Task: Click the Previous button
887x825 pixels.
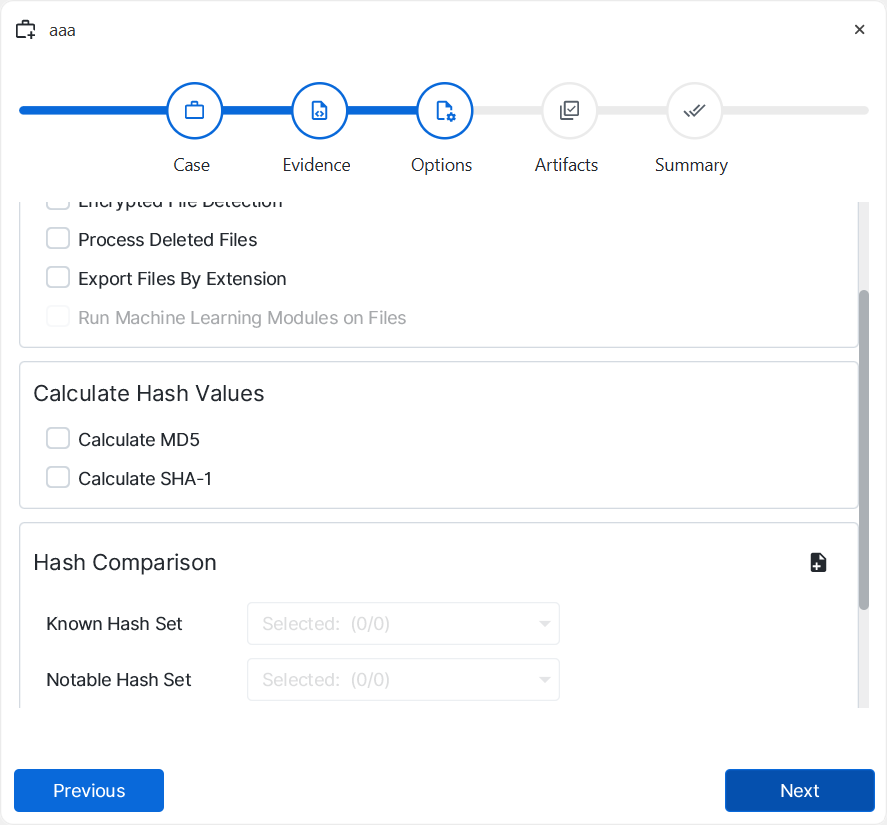Action: point(89,790)
